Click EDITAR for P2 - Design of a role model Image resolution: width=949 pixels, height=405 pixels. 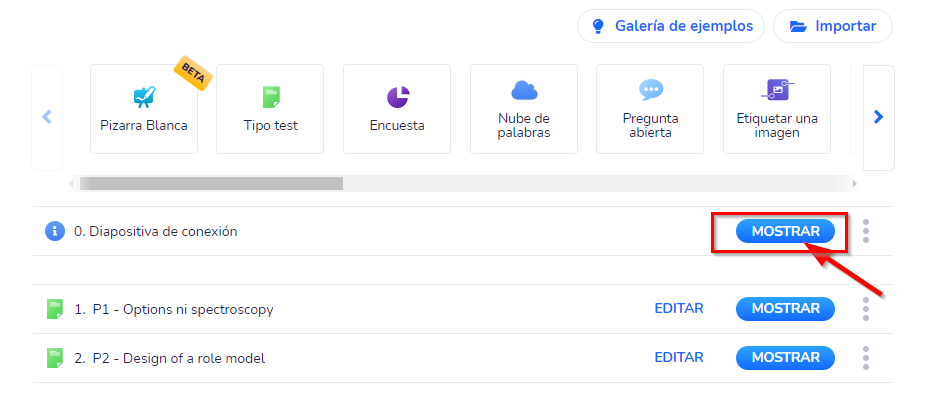pyautogui.click(x=679, y=358)
